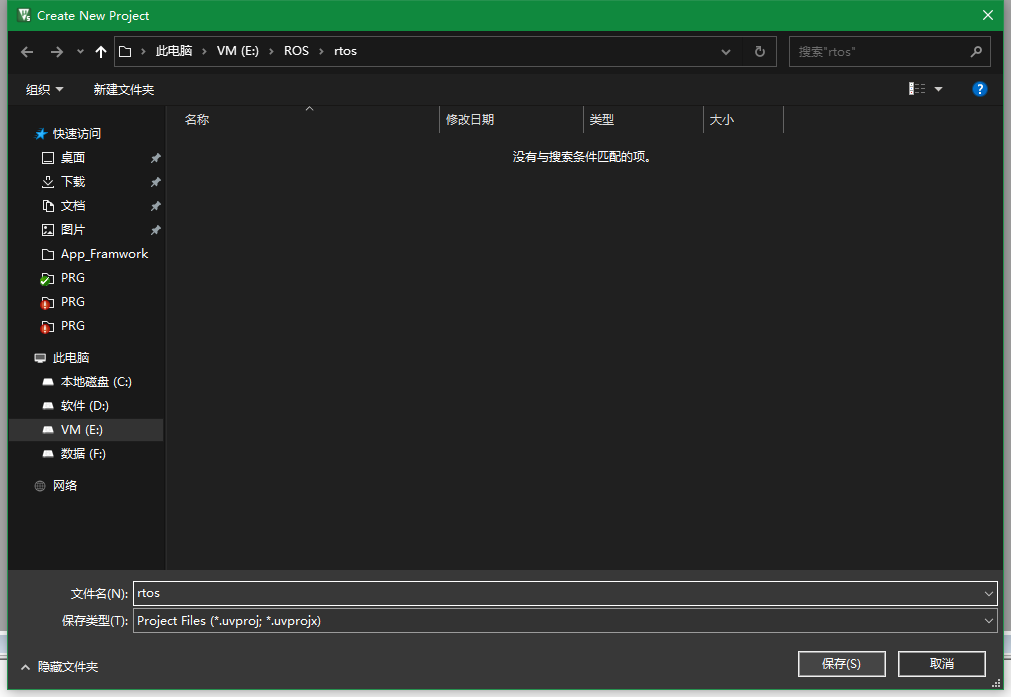This screenshot has height=697, width=1011.
Task: Go back using the back arrow
Action: tap(27, 52)
